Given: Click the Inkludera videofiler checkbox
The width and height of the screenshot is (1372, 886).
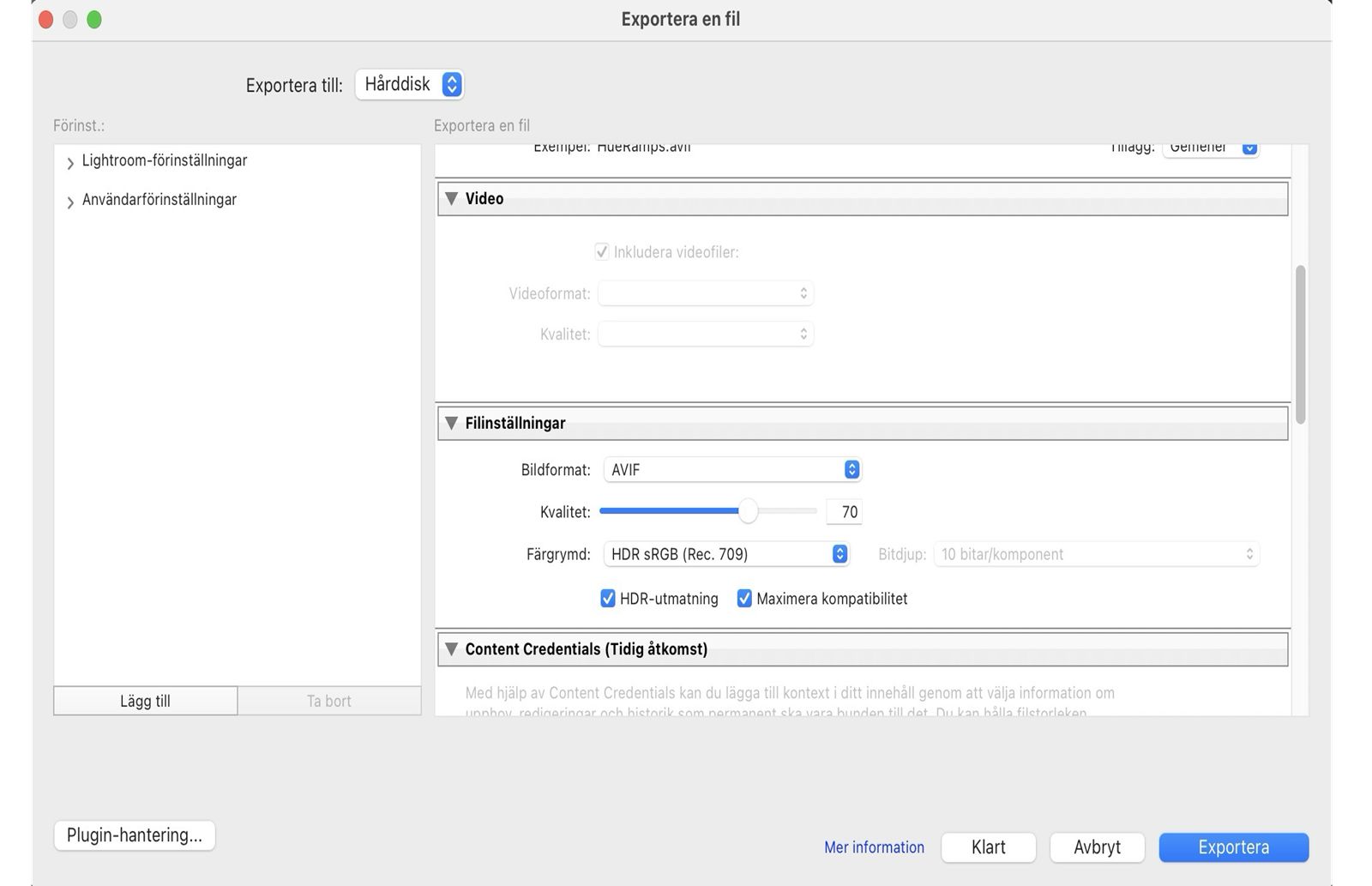Looking at the screenshot, I should (x=602, y=252).
